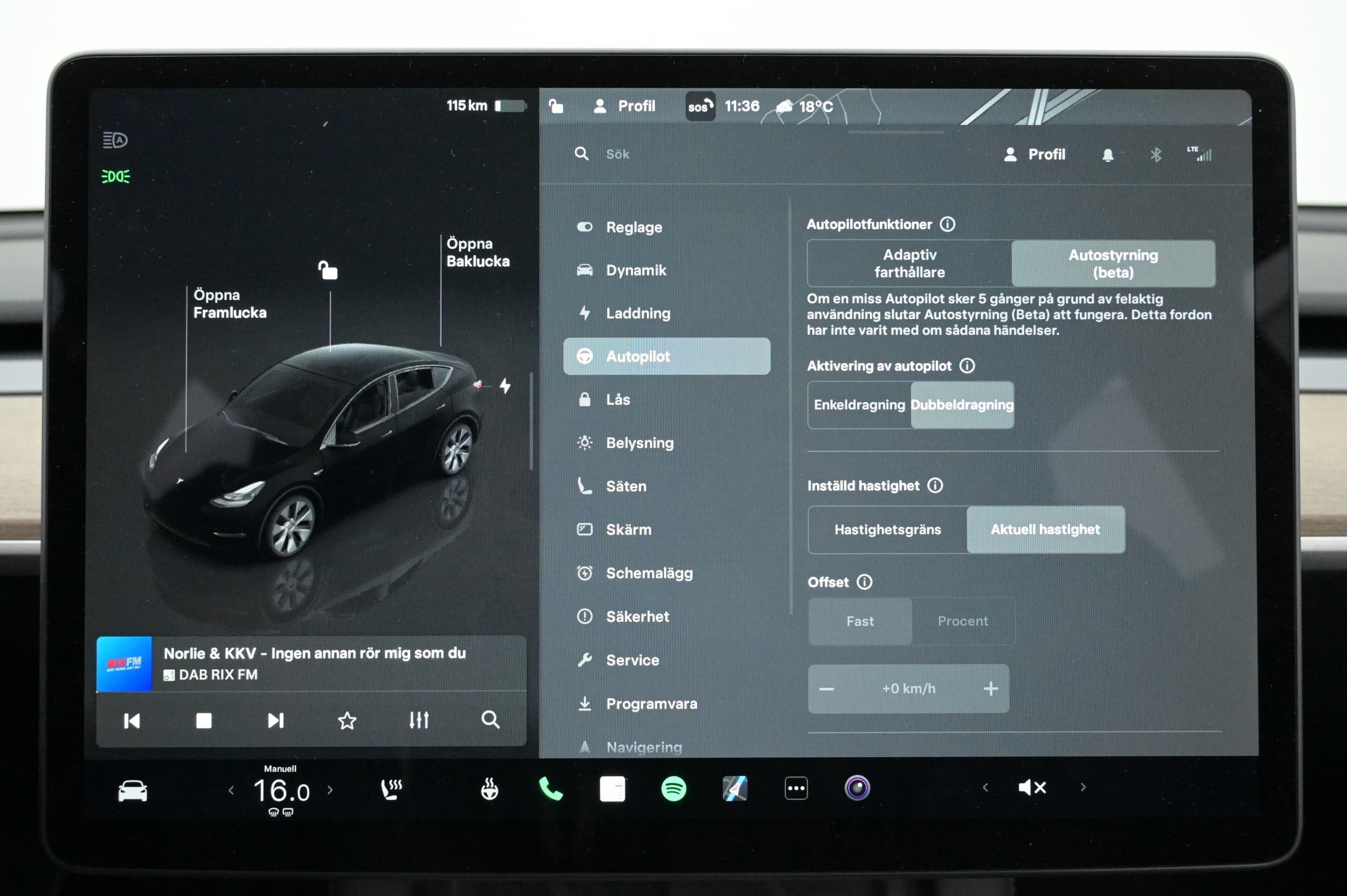Open Belysning settings menu
The height and width of the screenshot is (896, 1347).
pyautogui.click(x=667, y=443)
